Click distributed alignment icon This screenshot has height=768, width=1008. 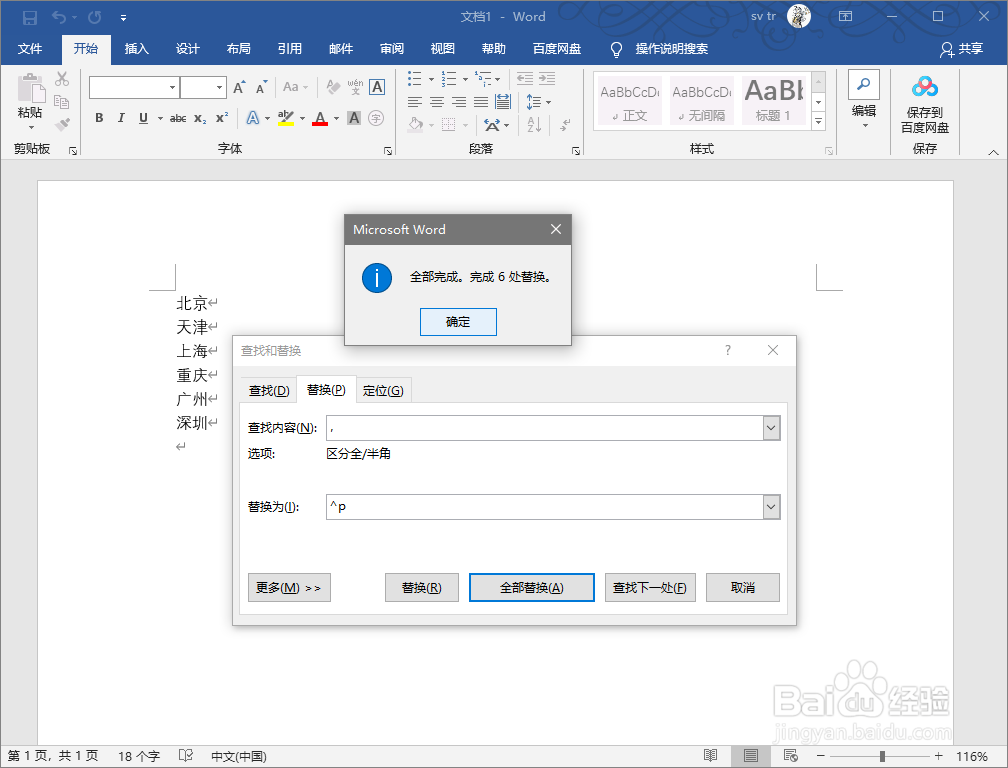click(503, 102)
